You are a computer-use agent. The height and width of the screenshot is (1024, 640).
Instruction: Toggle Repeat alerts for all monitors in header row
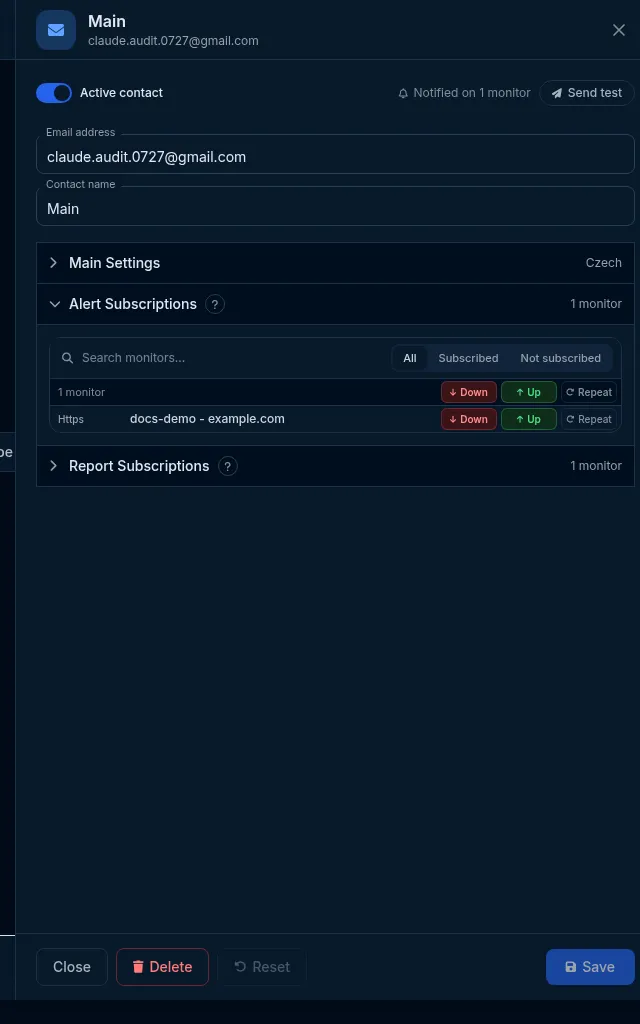(x=589, y=392)
